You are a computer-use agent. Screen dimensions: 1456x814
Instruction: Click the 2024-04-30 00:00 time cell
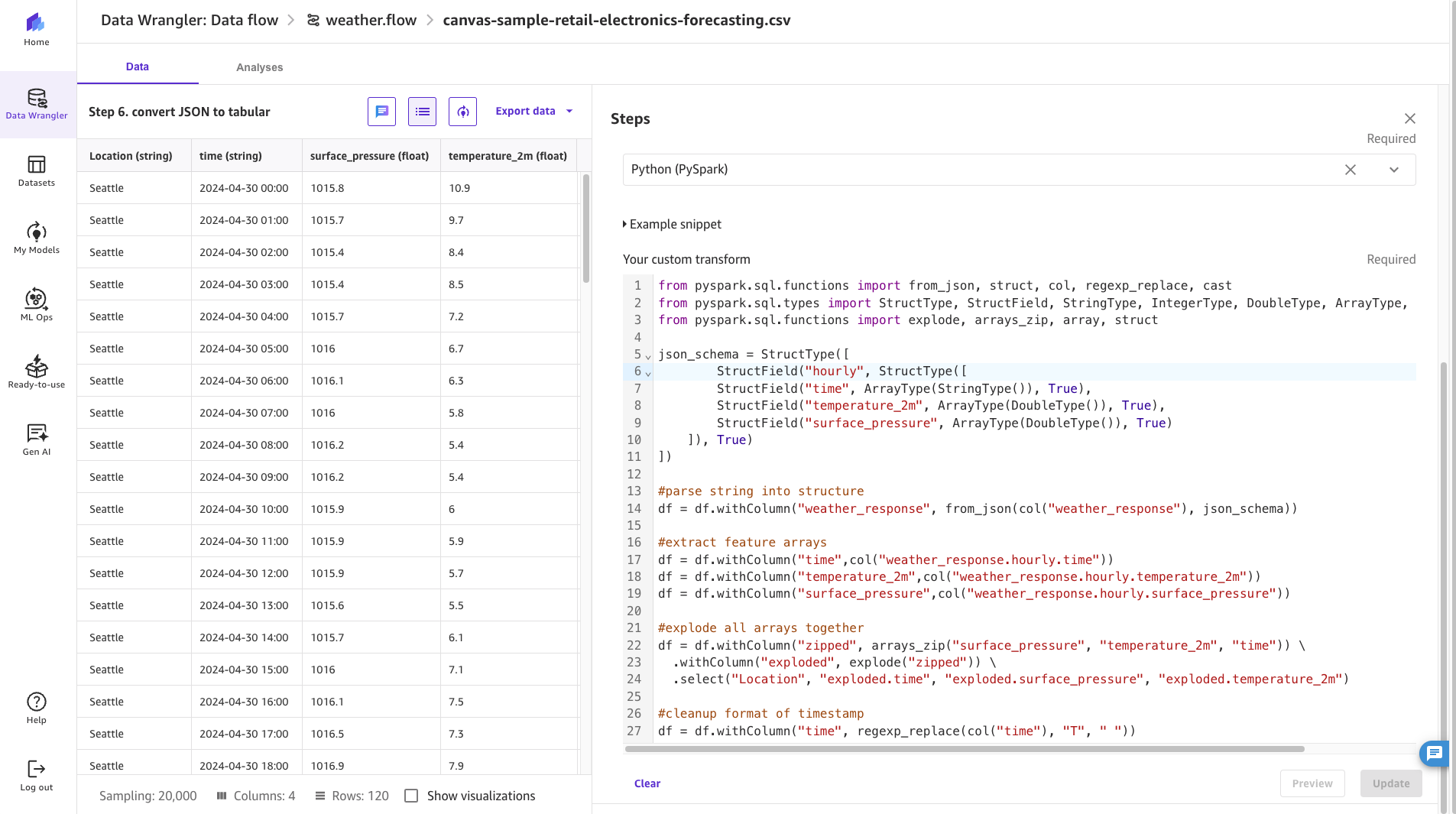[246, 188]
